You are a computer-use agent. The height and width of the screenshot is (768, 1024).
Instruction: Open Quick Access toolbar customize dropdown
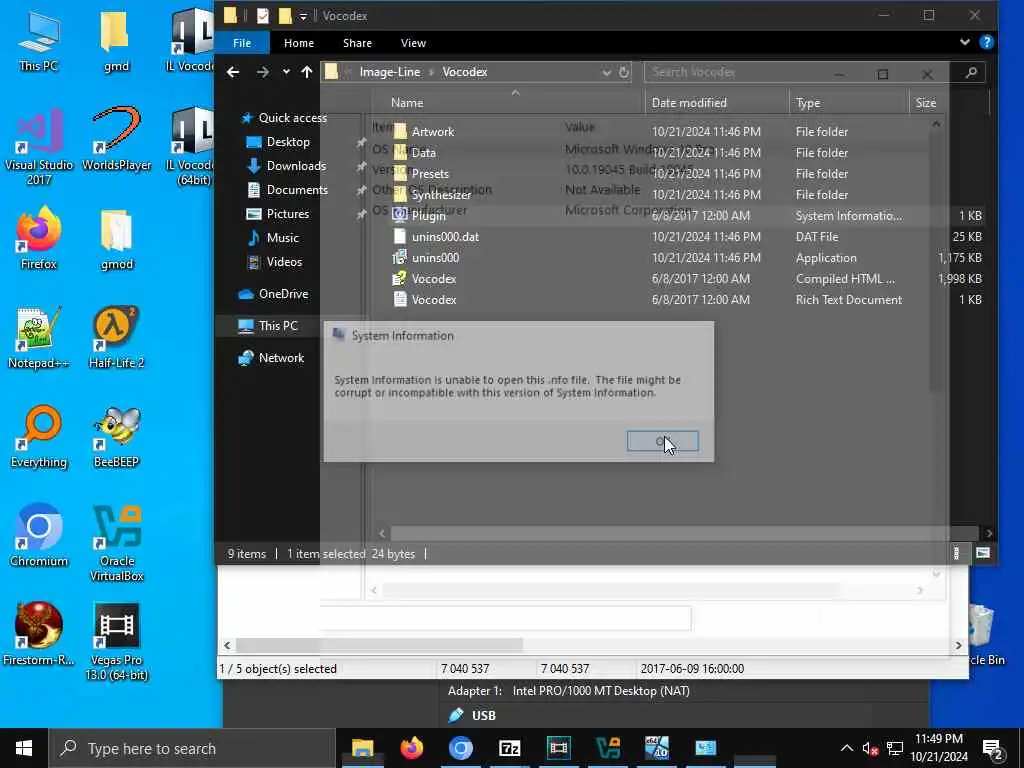click(304, 16)
